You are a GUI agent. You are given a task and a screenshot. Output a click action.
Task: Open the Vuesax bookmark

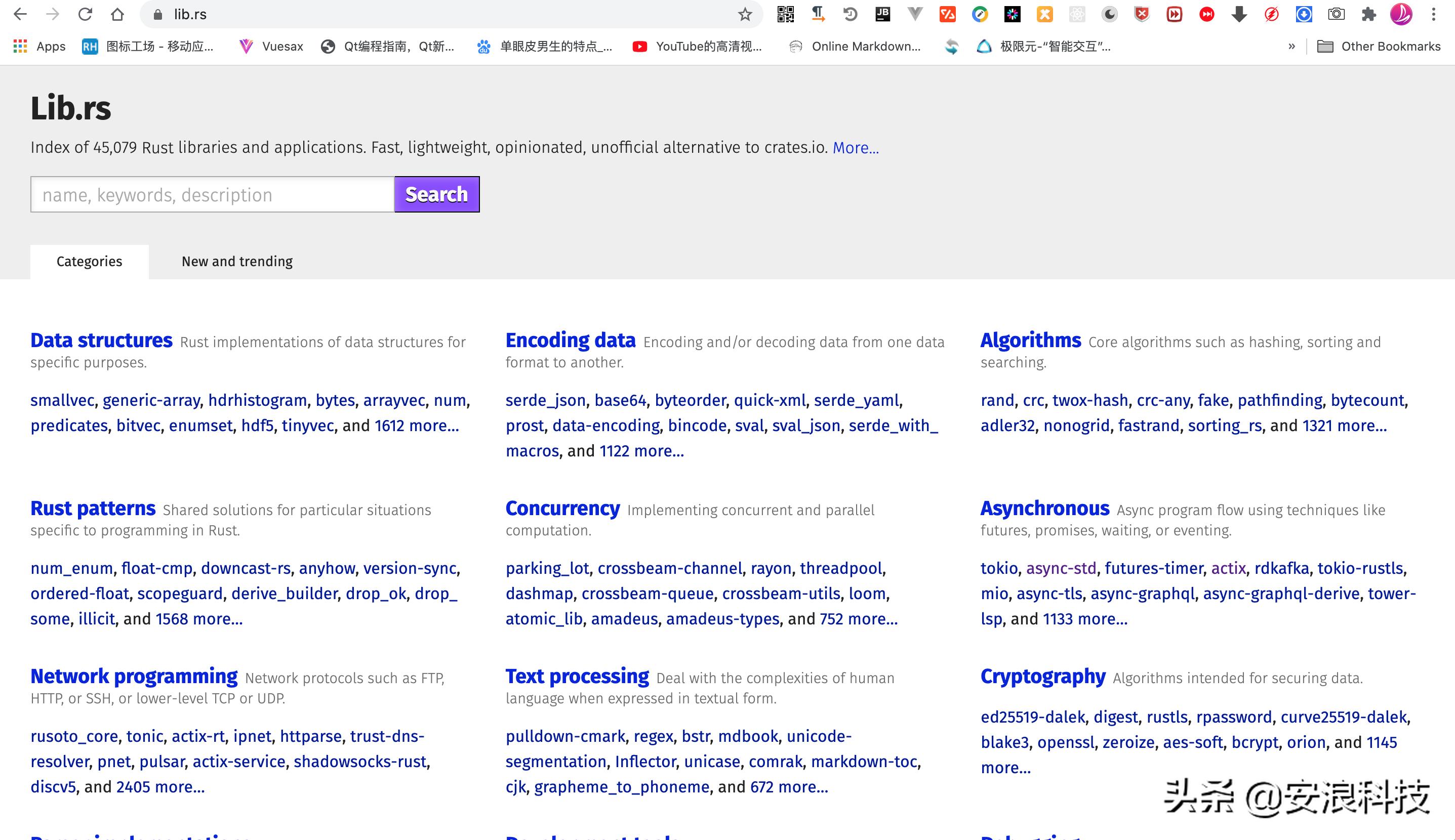point(271,47)
